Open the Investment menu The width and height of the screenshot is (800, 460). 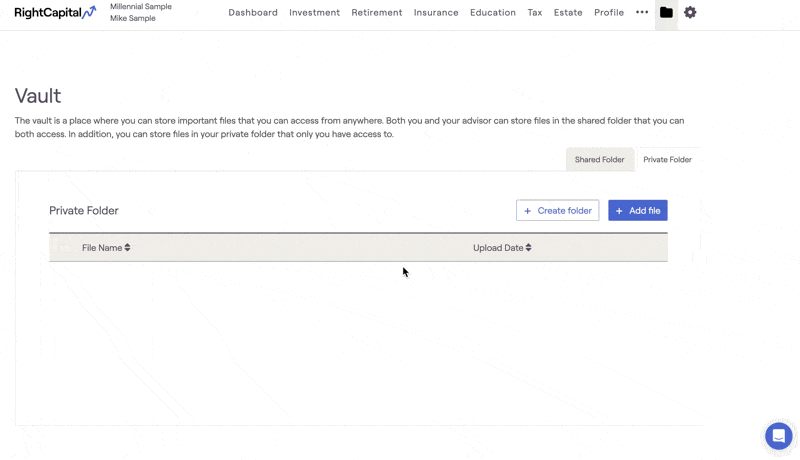point(314,13)
